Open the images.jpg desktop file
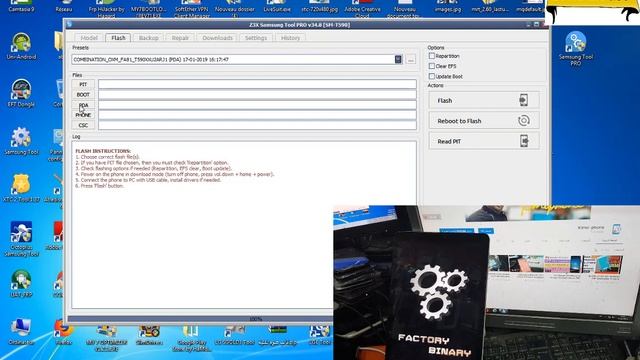640x360 pixels. (448, 6)
